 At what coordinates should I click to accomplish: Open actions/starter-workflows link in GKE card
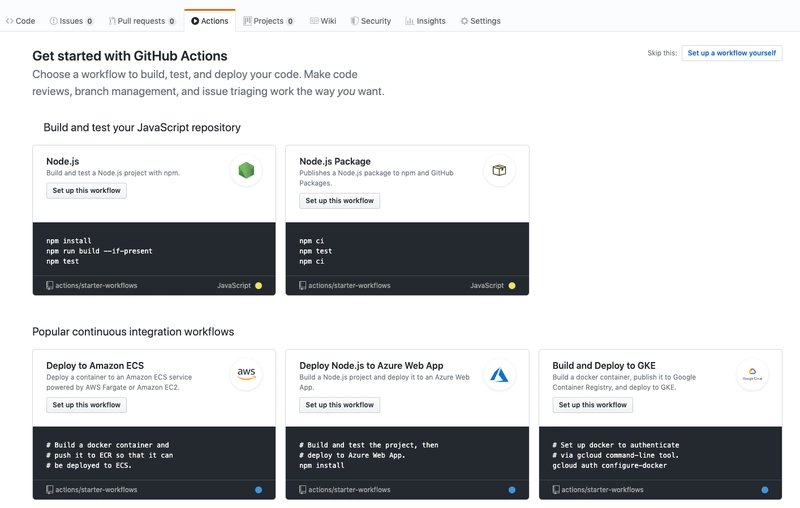(602, 490)
